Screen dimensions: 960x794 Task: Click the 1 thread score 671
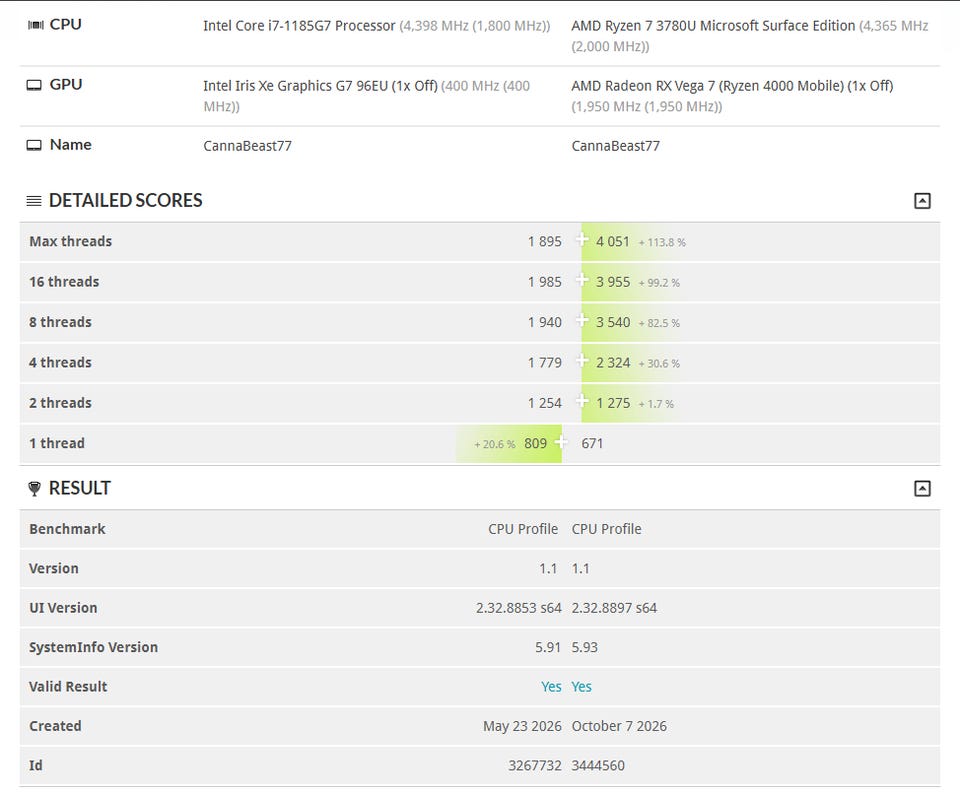(x=592, y=444)
